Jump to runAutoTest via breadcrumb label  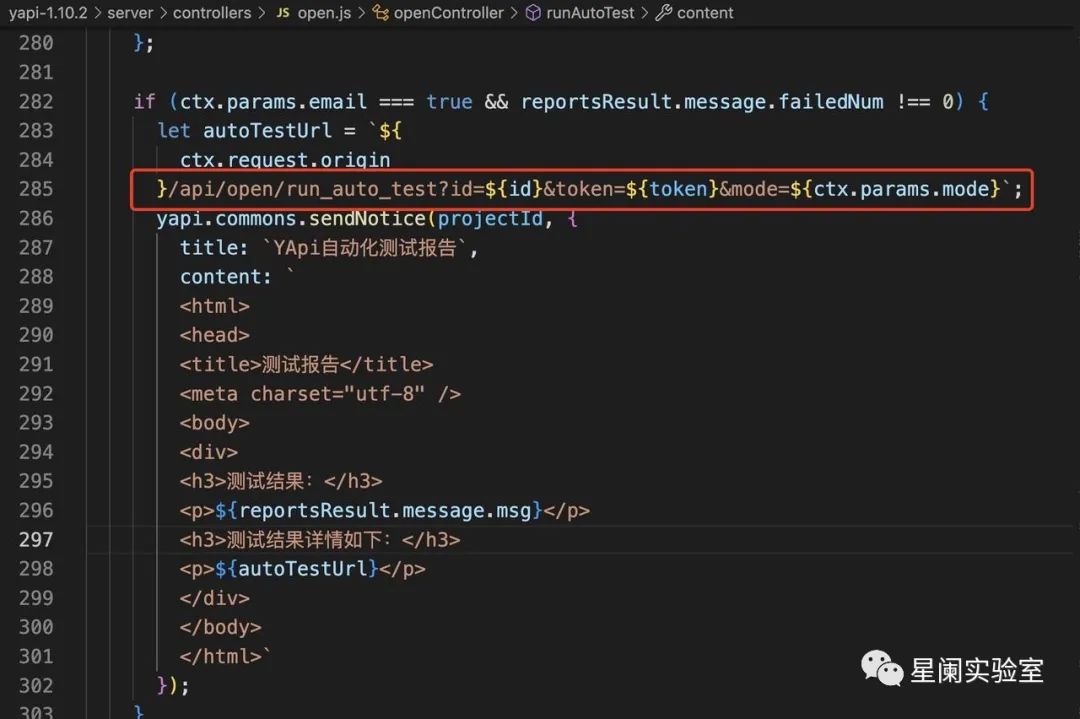pyautogui.click(x=590, y=13)
